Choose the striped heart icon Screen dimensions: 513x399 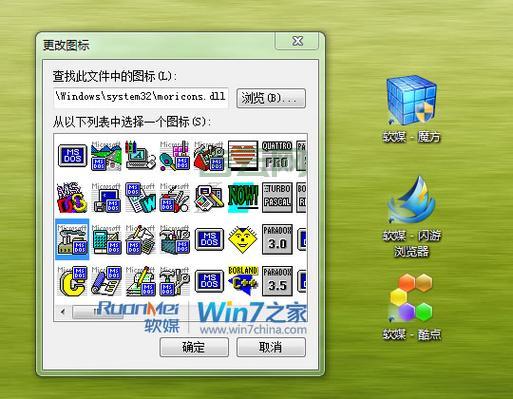pyautogui.click(x=243, y=156)
